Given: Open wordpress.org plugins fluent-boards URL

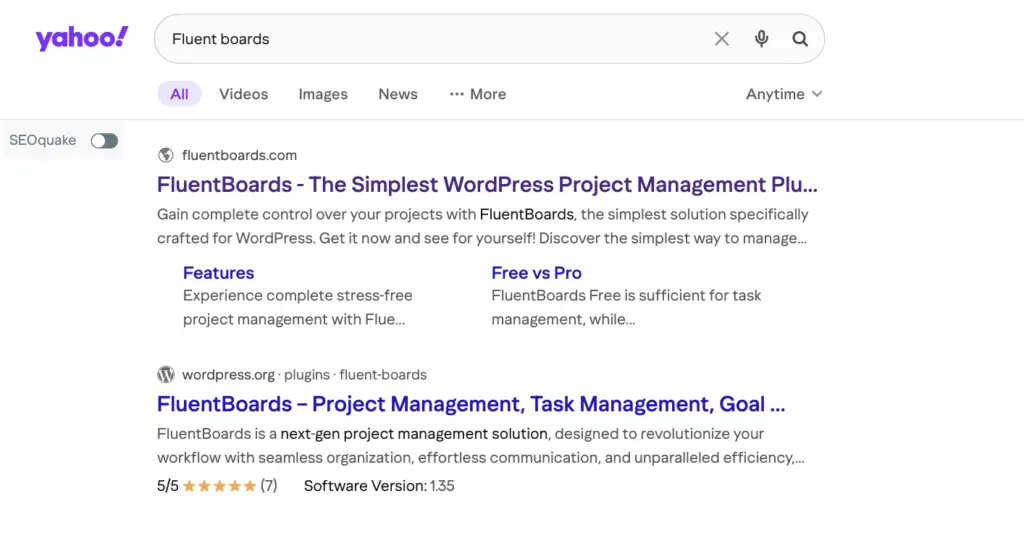Looking at the screenshot, I should [x=304, y=375].
